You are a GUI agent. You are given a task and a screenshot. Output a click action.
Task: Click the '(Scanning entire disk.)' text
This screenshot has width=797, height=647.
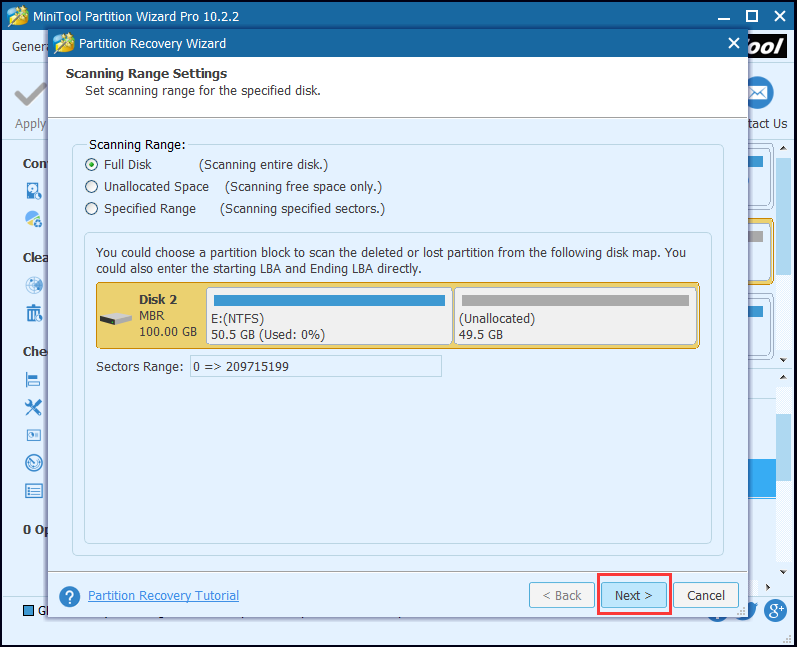(x=263, y=165)
